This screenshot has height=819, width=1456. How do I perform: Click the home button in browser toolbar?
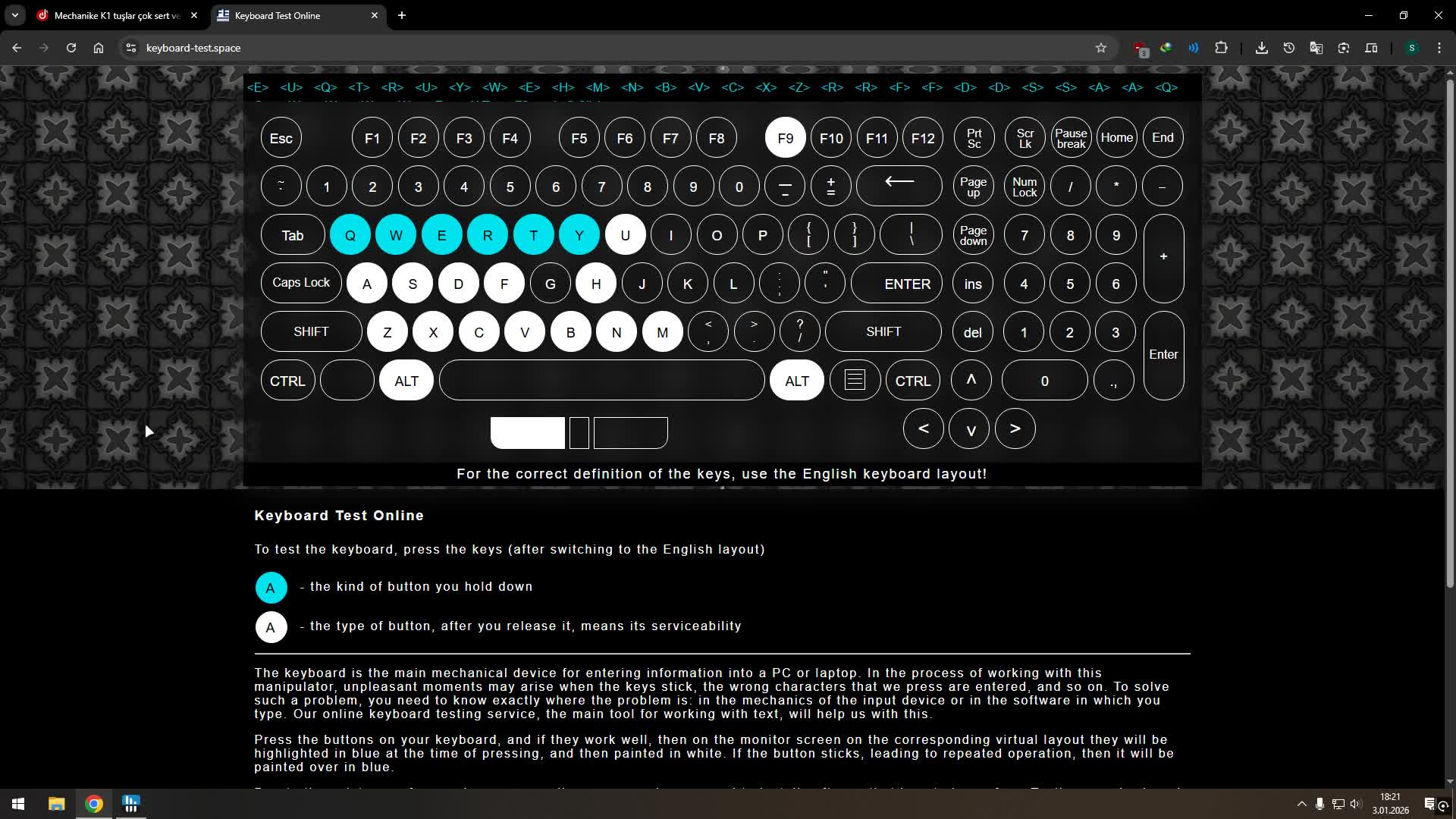99,48
